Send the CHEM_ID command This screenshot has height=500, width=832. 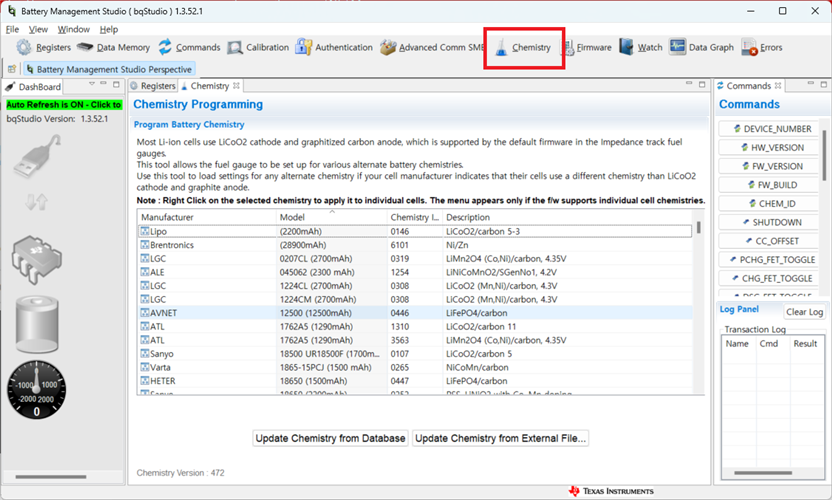tap(768, 204)
